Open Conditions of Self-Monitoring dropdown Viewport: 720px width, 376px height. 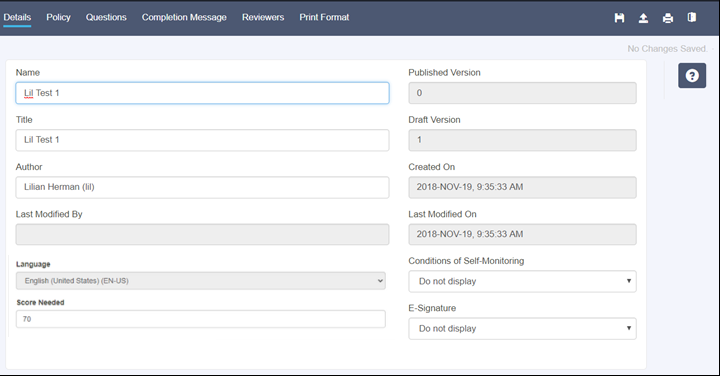tap(523, 281)
